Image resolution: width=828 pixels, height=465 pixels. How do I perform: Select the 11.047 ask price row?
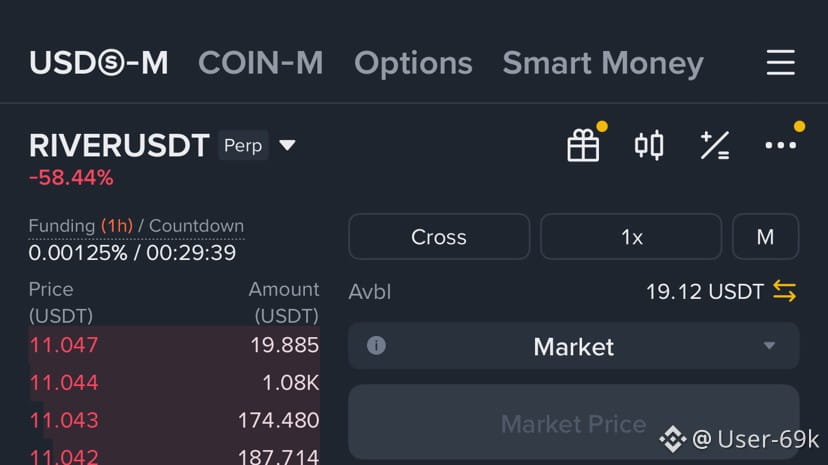click(64, 346)
